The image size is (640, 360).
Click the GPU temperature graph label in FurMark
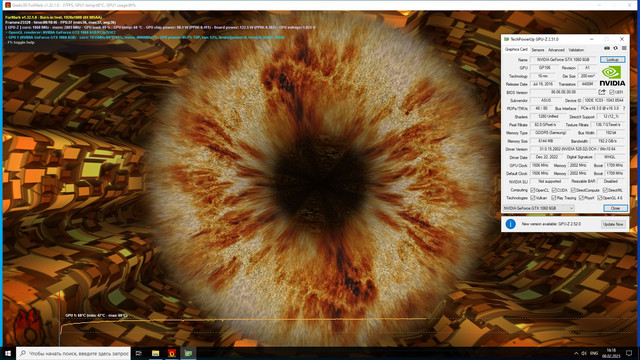(96, 316)
